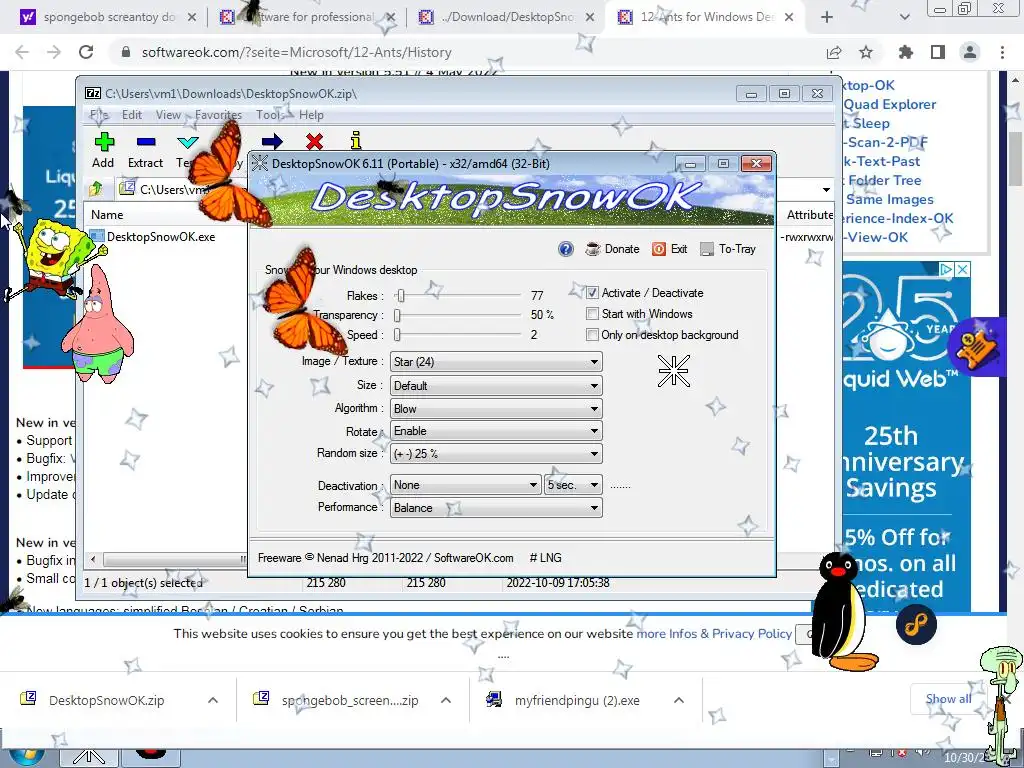Click the snowflake preview image in DesktopSnowOK
The width and height of the screenshot is (1024, 768).
click(x=673, y=371)
